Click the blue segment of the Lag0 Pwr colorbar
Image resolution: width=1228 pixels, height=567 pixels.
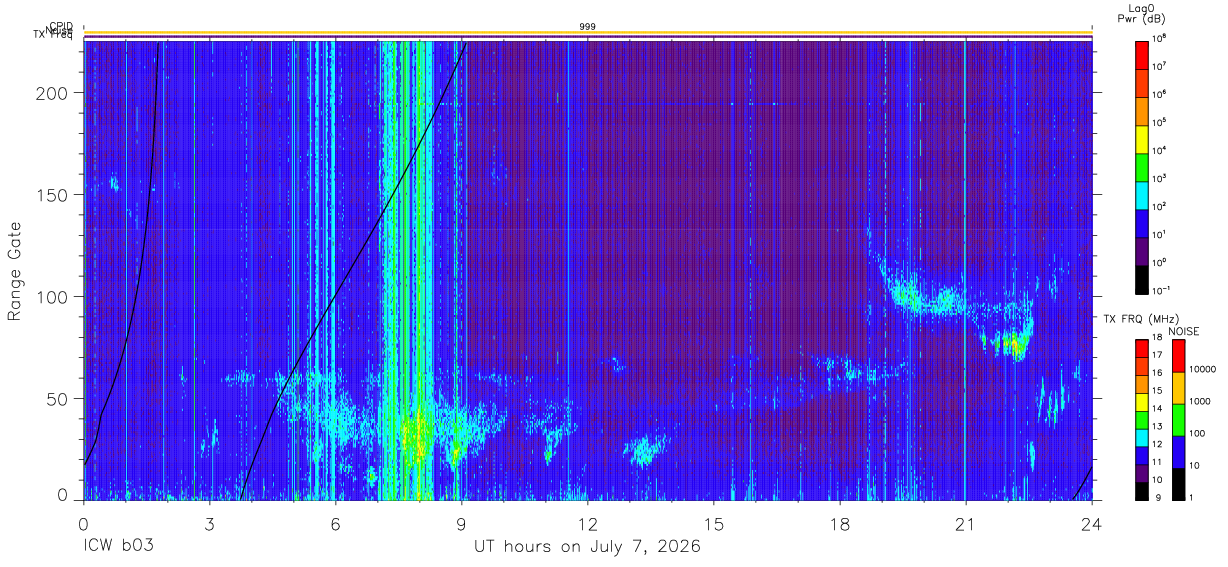coord(1141,223)
